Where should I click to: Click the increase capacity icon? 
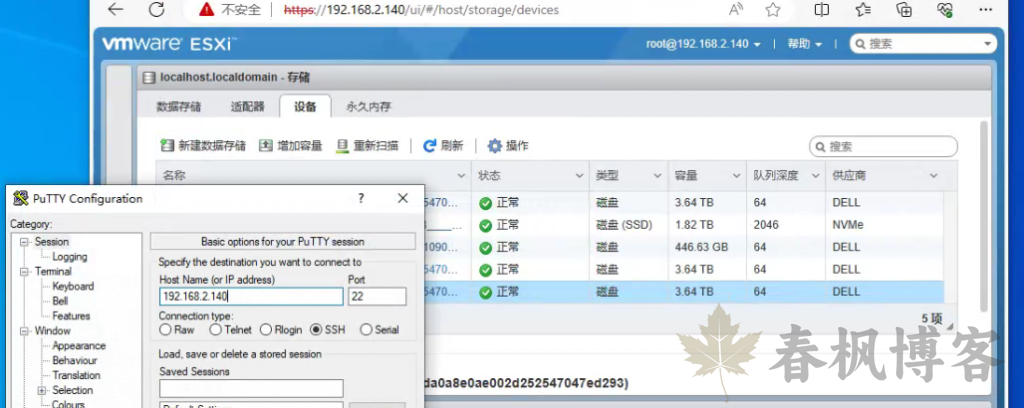click(266, 146)
